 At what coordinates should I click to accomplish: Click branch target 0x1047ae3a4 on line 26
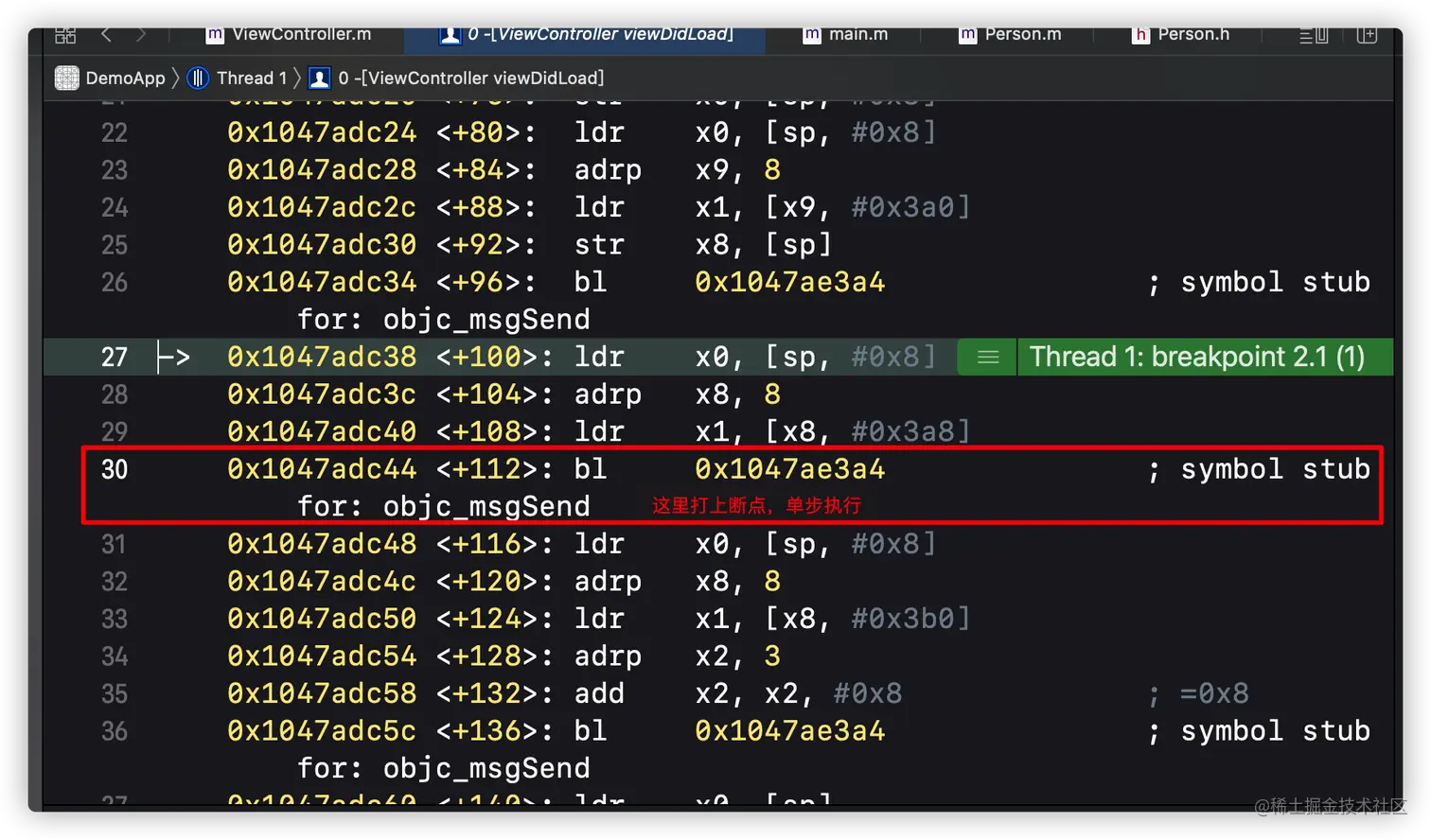click(790, 282)
